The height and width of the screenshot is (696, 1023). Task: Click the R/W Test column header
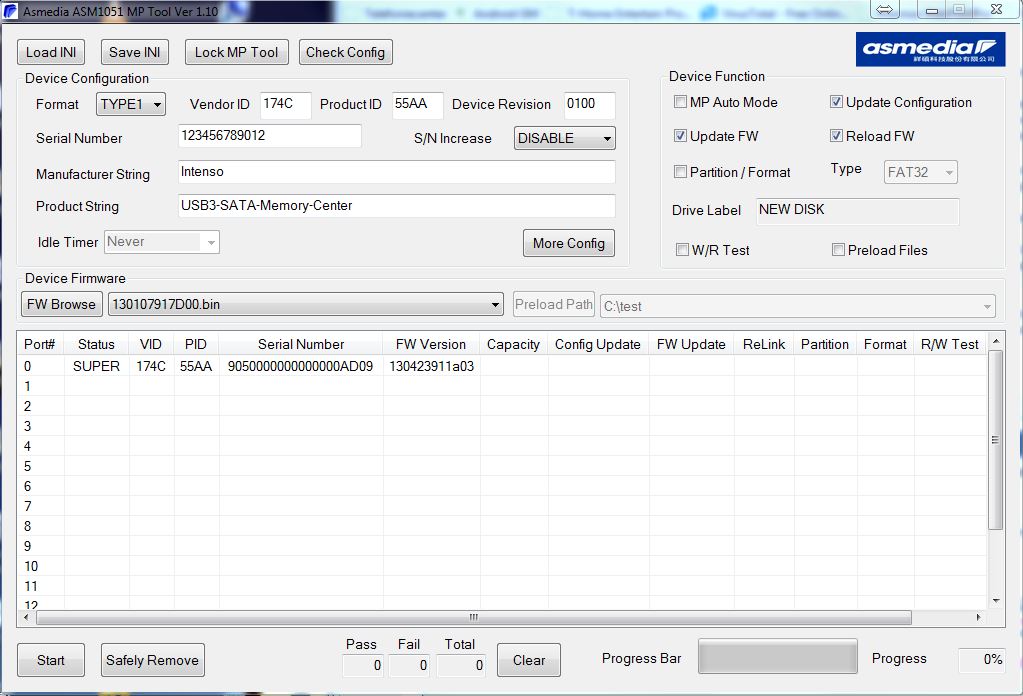(x=950, y=344)
